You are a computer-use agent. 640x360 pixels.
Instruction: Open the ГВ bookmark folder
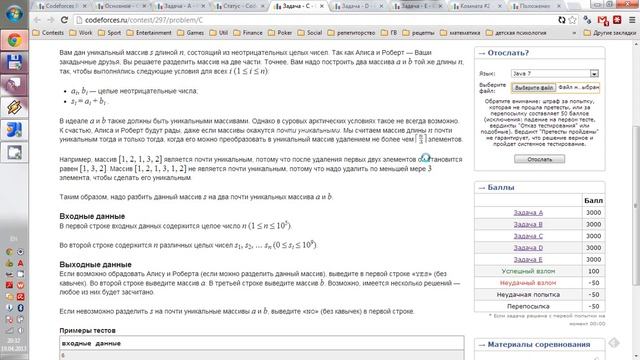pyautogui.click(x=389, y=33)
